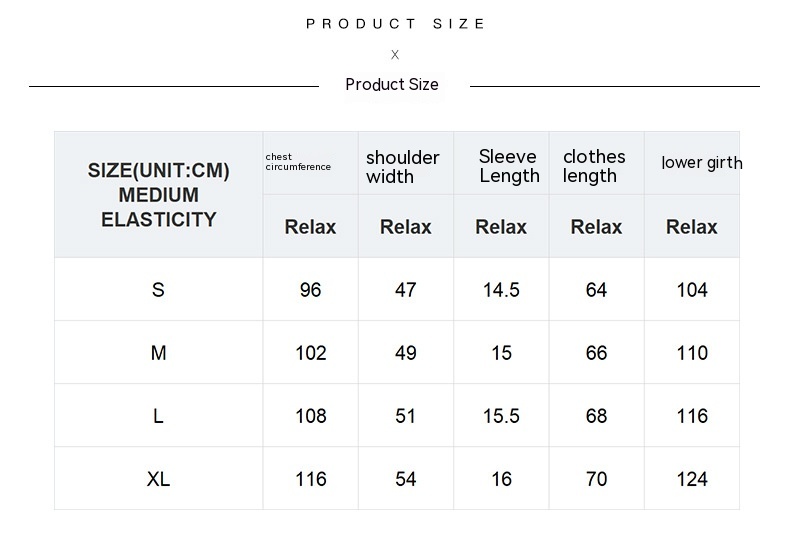
Task: Select the M size row label
Action: [158, 353]
